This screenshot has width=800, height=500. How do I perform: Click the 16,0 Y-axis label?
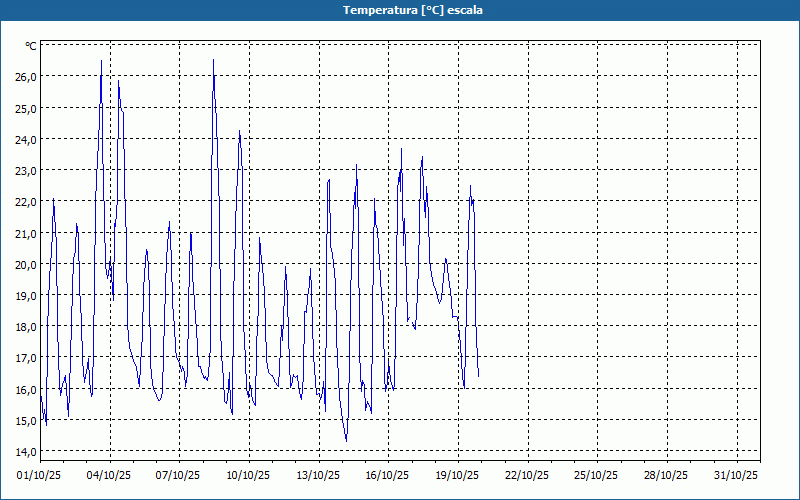[25, 389]
